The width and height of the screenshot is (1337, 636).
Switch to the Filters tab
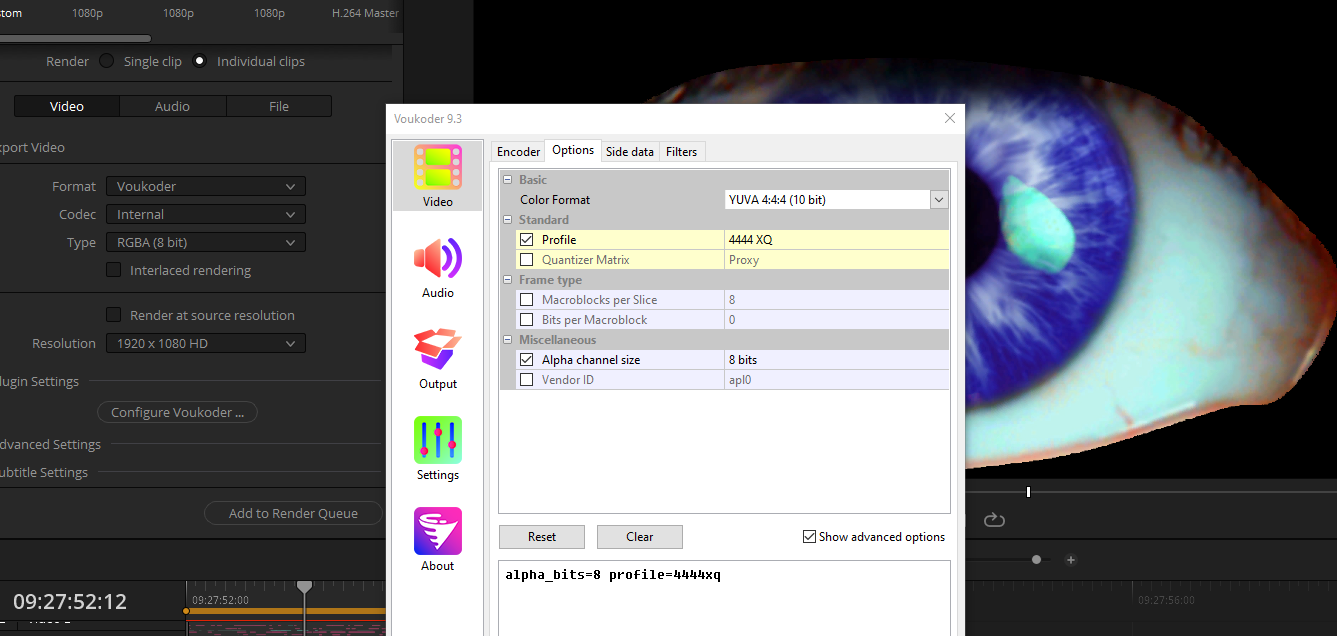681,152
